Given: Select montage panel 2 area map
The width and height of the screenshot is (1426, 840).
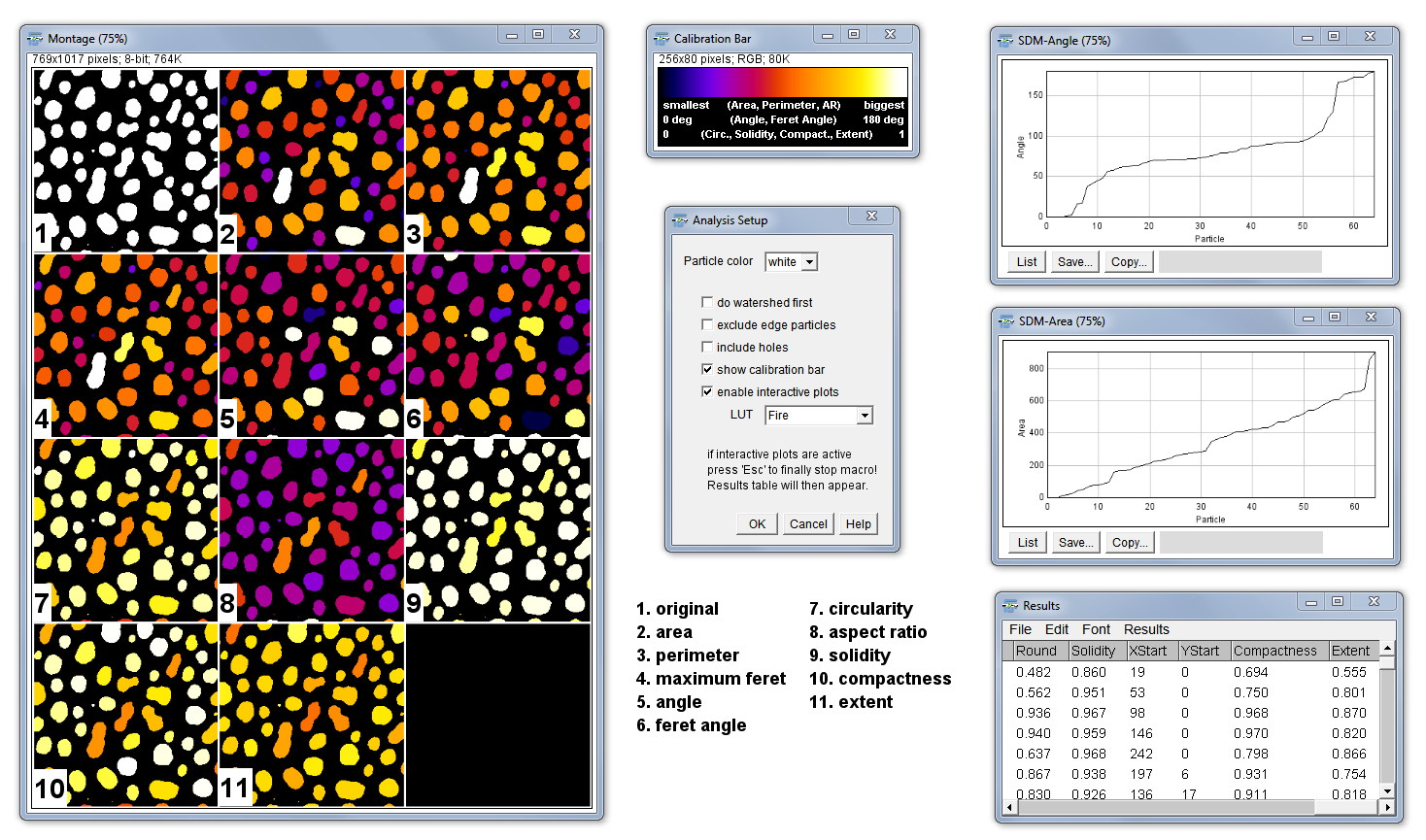Looking at the screenshot, I should 312,160.
